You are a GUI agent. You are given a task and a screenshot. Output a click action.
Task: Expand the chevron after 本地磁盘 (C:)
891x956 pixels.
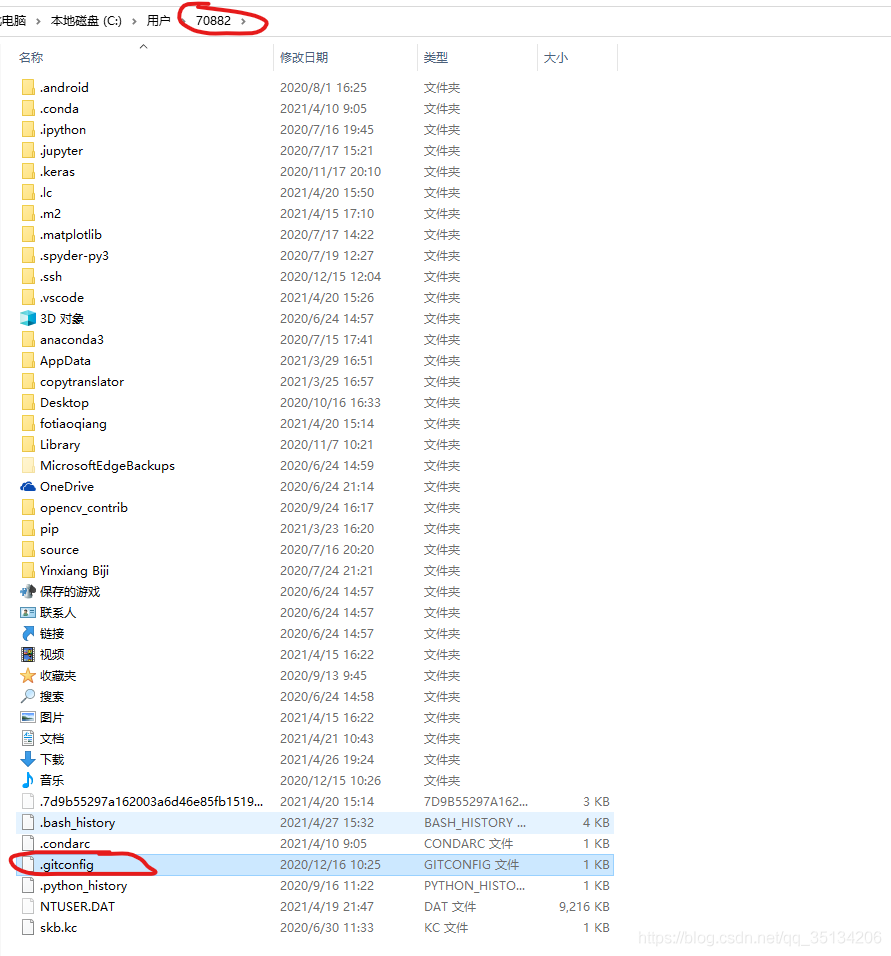[134, 21]
